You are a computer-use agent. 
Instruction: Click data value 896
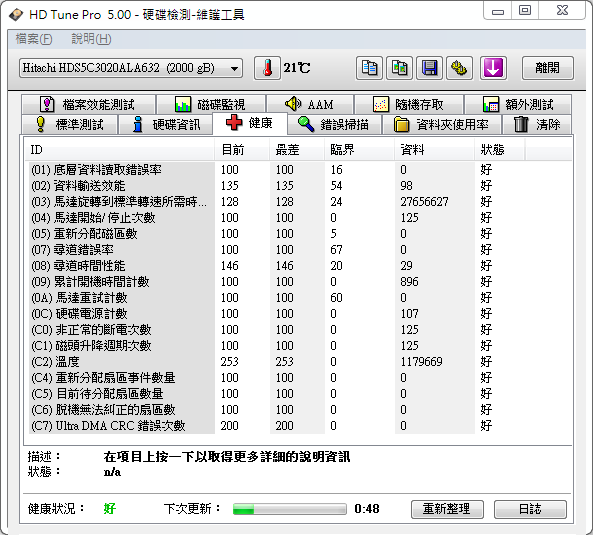coord(410,282)
